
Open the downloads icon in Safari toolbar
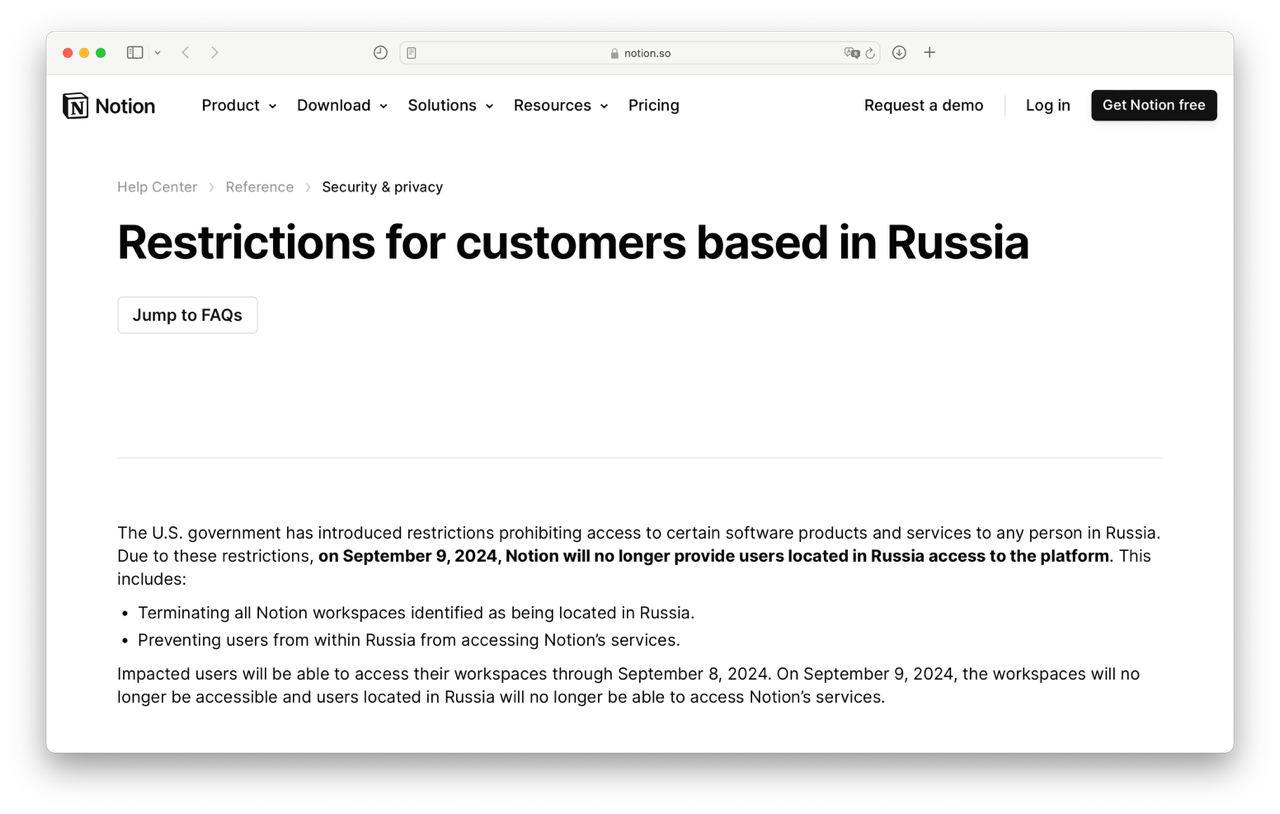899,52
